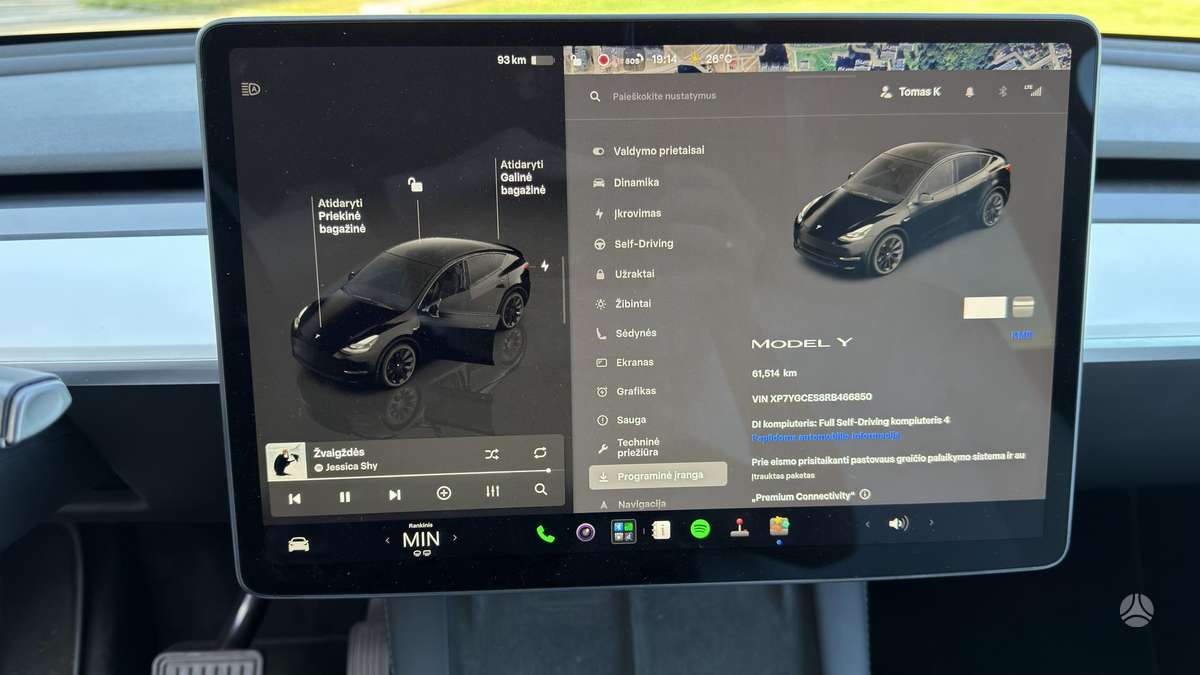Add song to favorites plus icon
The height and width of the screenshot is (675, 1200).
(444, 493)
